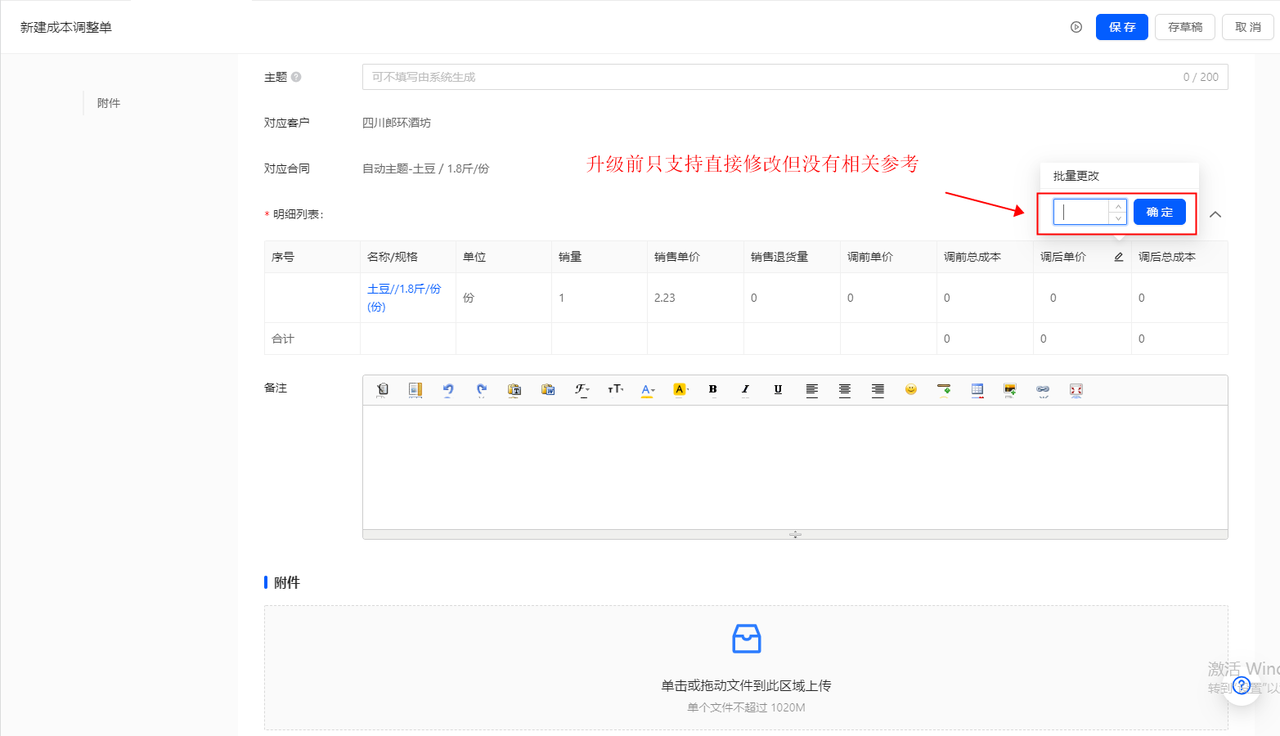Click the 保存 button

tap(1122, 27)
